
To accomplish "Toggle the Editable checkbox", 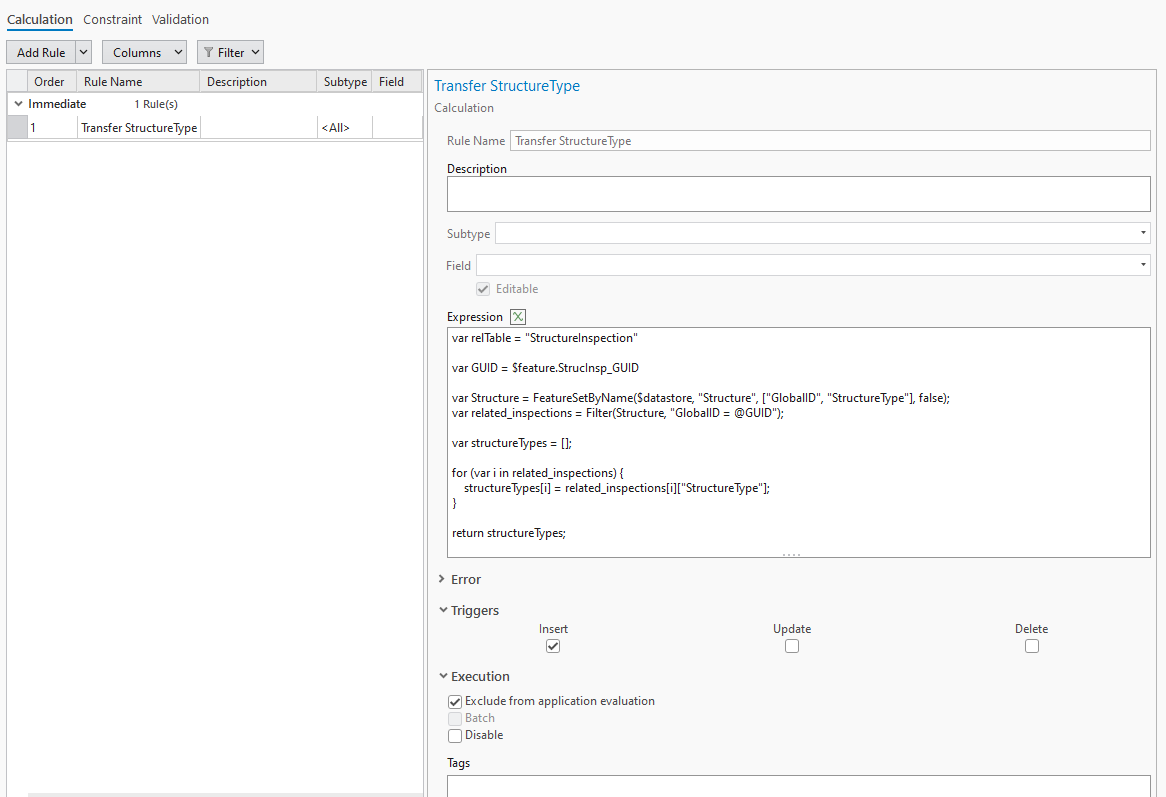I will click(x=483, y=288).
